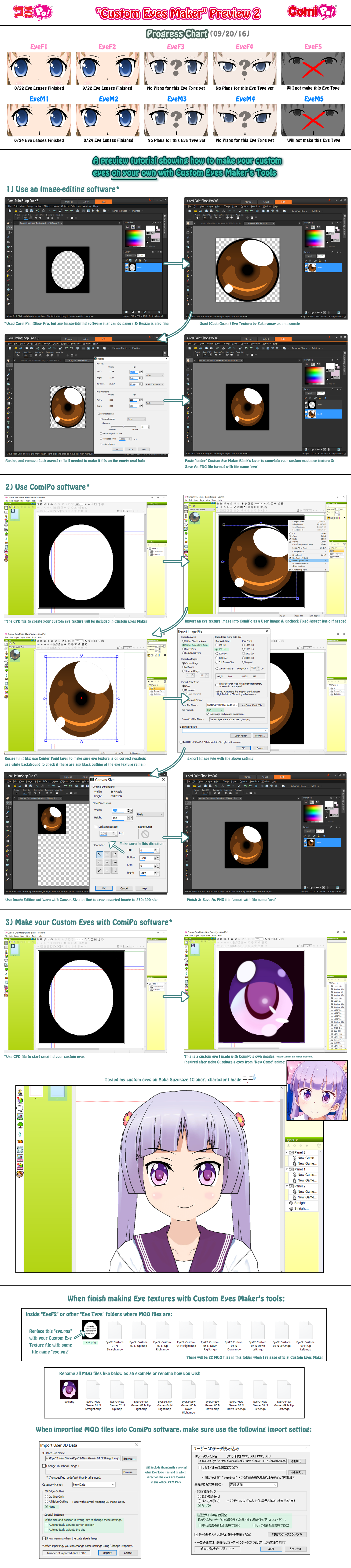The width and height of the screenshot is (351, 1568).
Task: Toggle Lock aspect ratio in Canvas Size dialog
Action: [97, 827]
